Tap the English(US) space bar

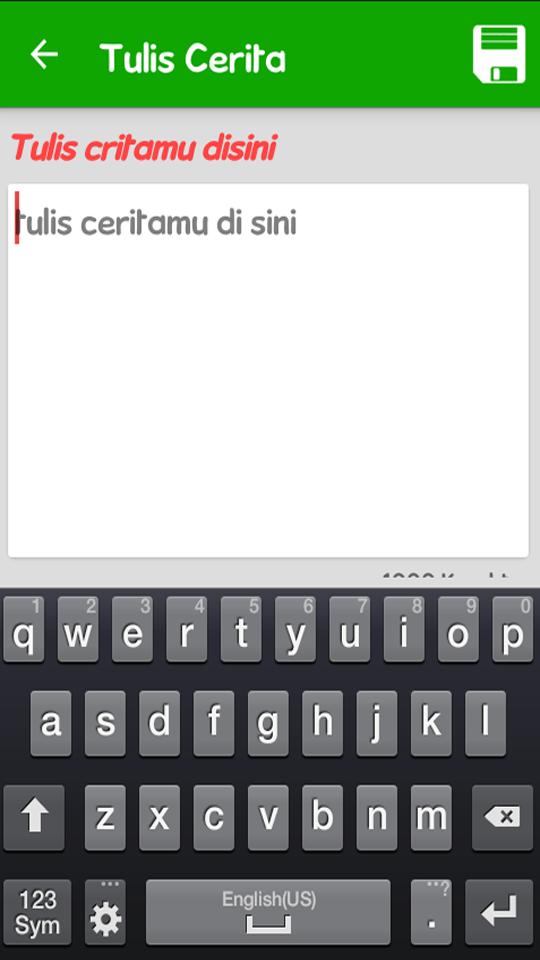click(268, 912)
